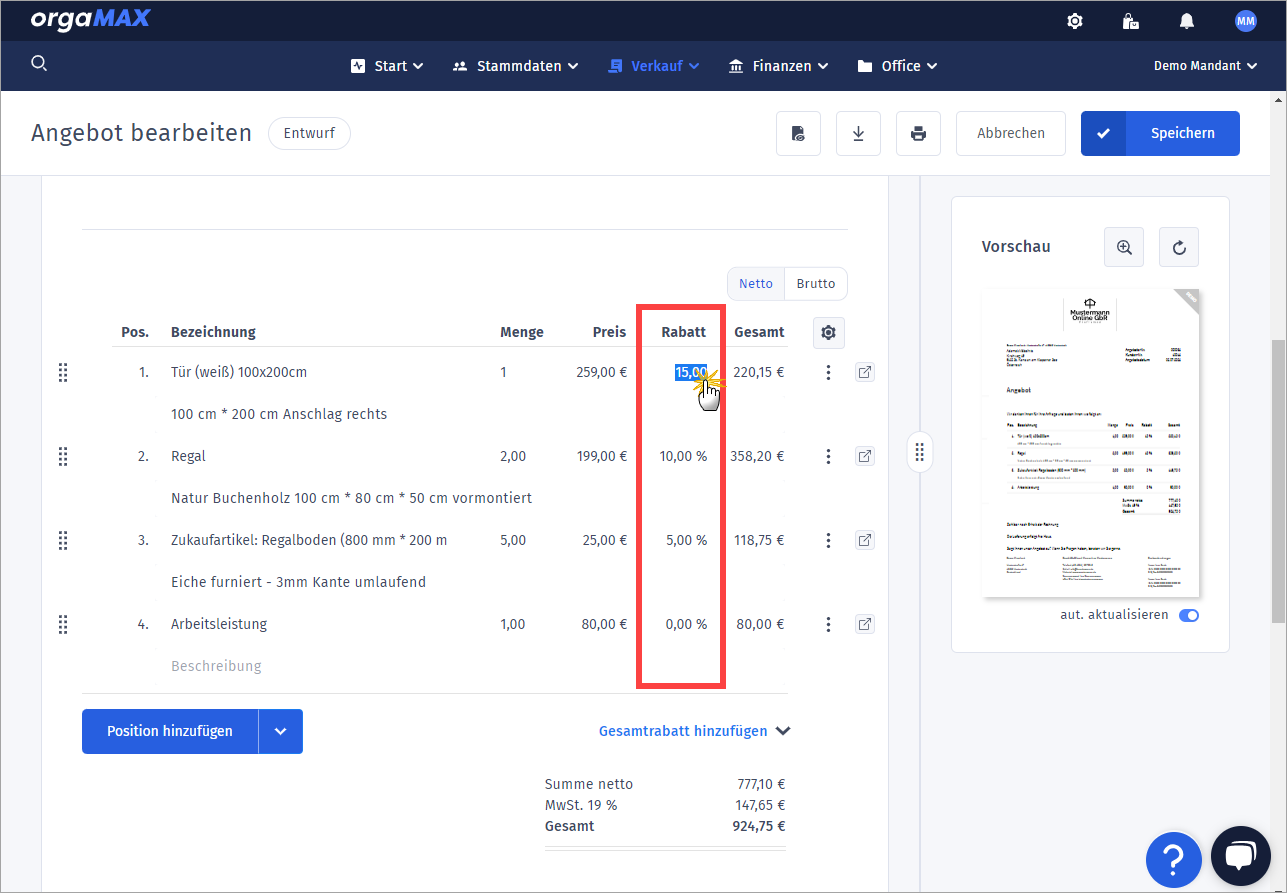Switch prices to Brutto
The width and height of the screenshot is (1287, 893).
(x=816, y=284)
